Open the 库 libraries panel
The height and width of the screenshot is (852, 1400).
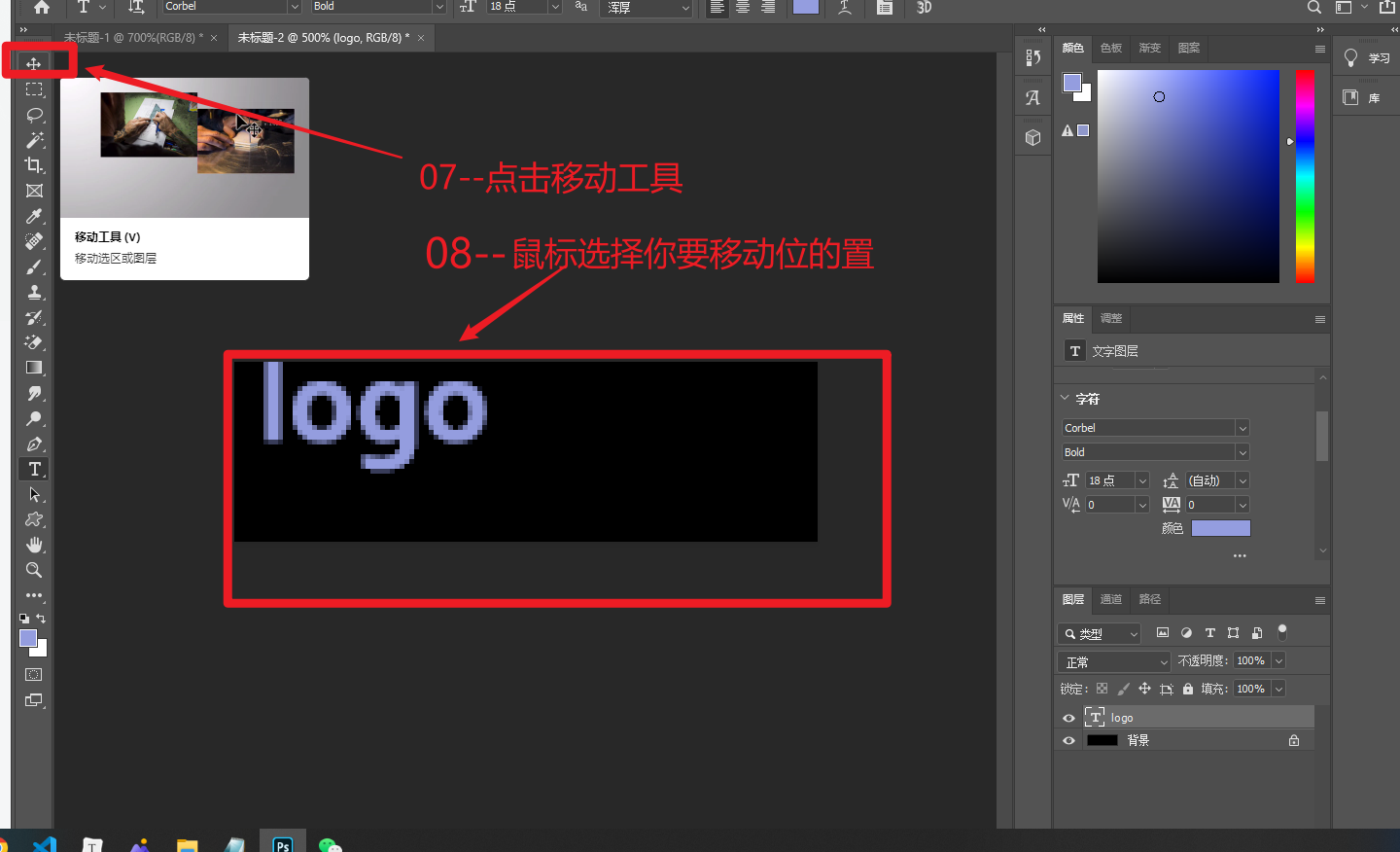(x=1362, y=97)
